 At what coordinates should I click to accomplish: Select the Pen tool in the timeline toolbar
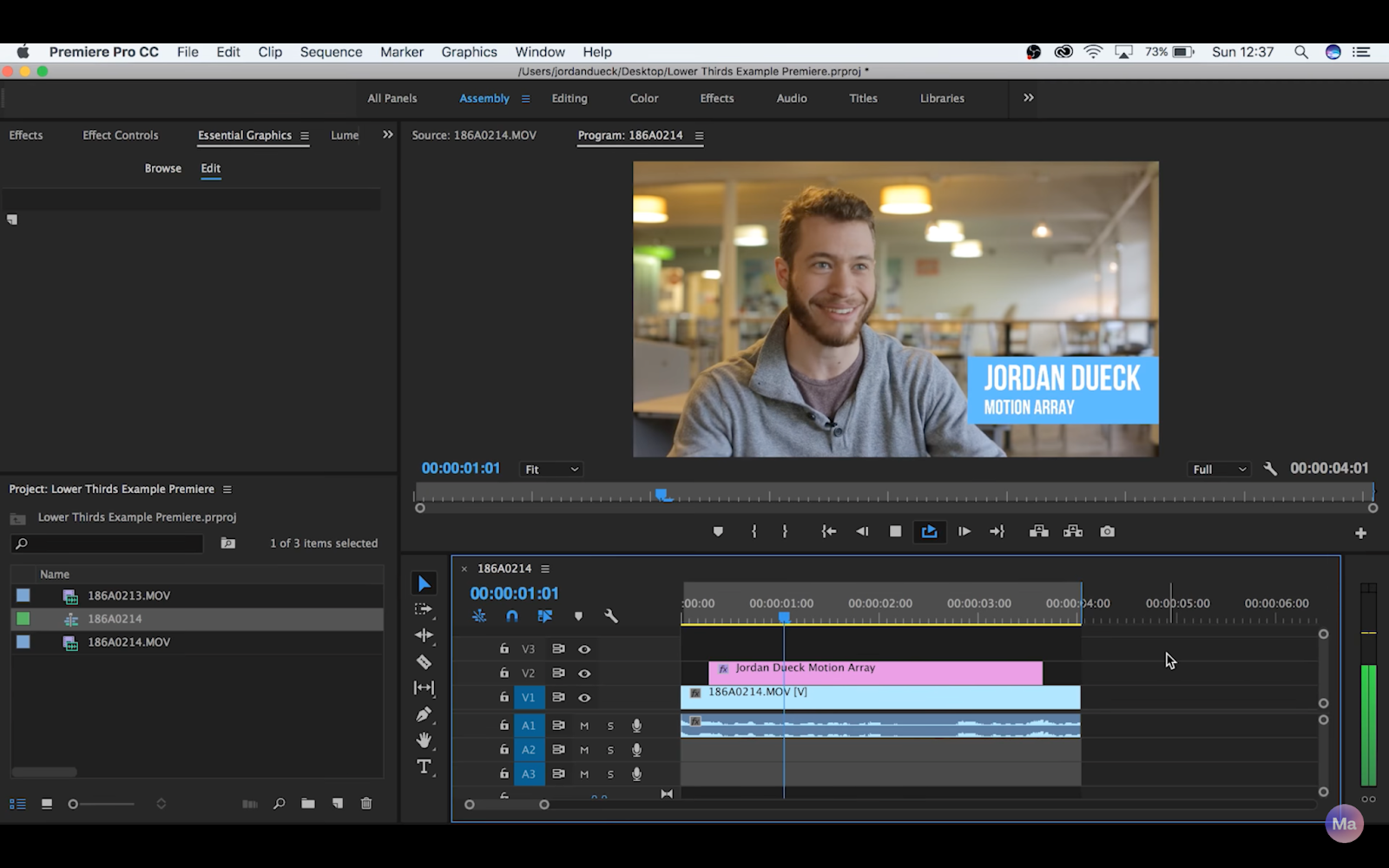[x=425, y=713]
